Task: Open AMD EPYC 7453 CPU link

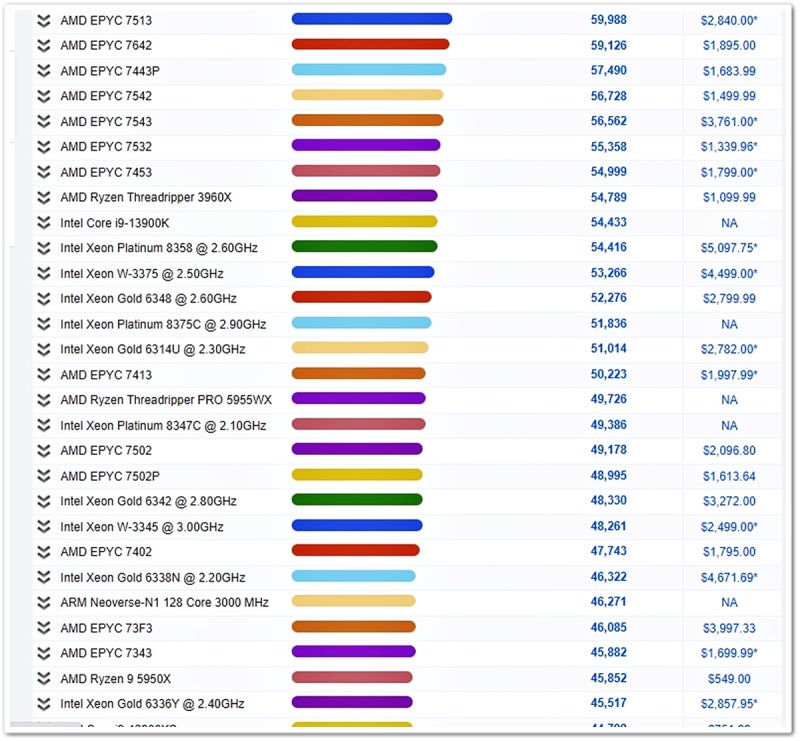Action: (x=106, y=172)
